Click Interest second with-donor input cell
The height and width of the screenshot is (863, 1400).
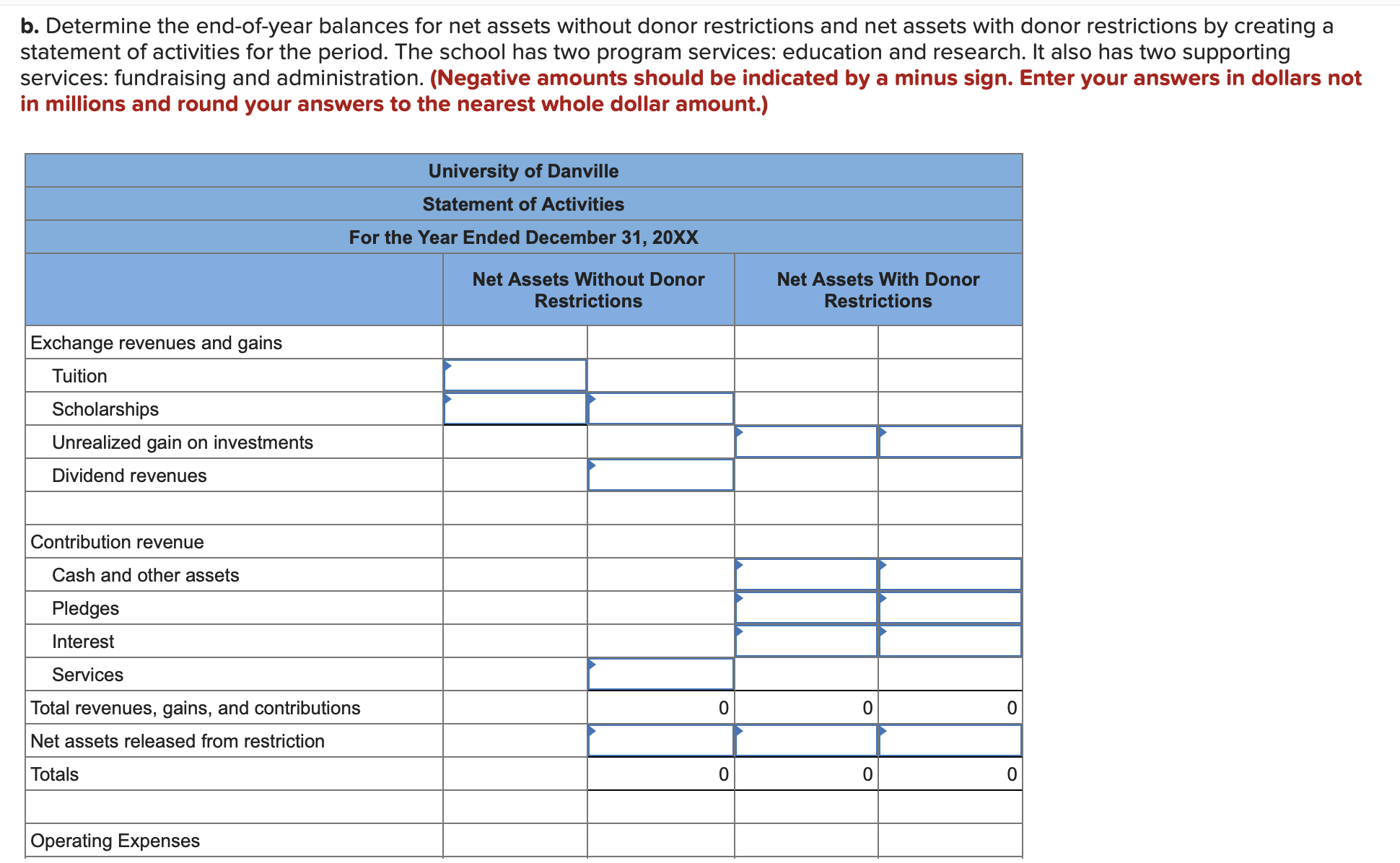coord(950,641)
